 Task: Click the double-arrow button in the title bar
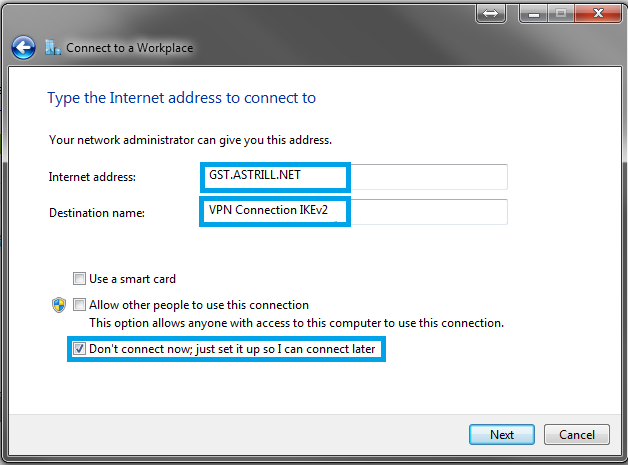click(x=491, y=13)
